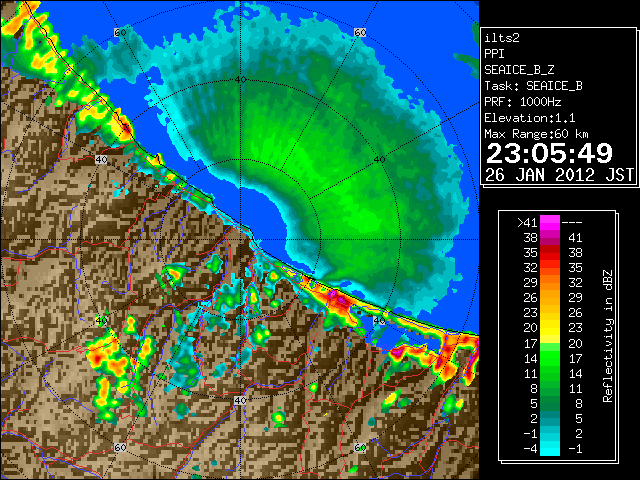Image resolution: width=640 pixels, height=480 pixels.
Task: Click the "PRF: 1000Hz" entry
Action: tap(523, 102)
